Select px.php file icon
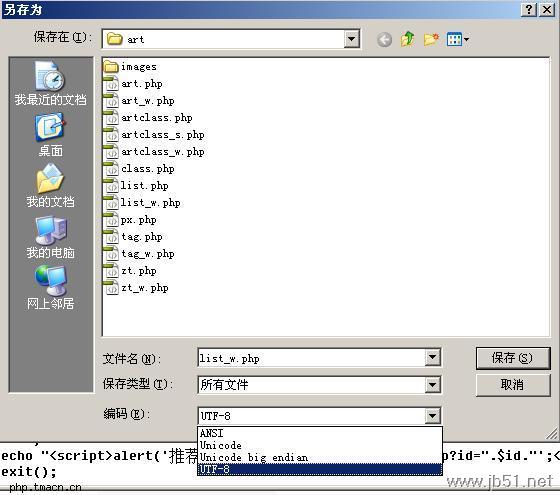The image size is (560, 495). 111,220
